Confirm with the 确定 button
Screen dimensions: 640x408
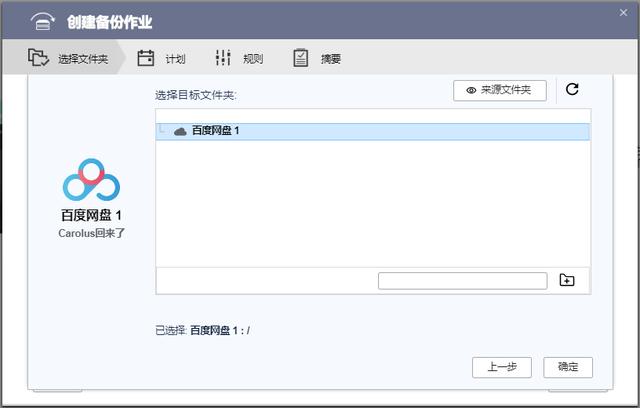tap(568, 367)
